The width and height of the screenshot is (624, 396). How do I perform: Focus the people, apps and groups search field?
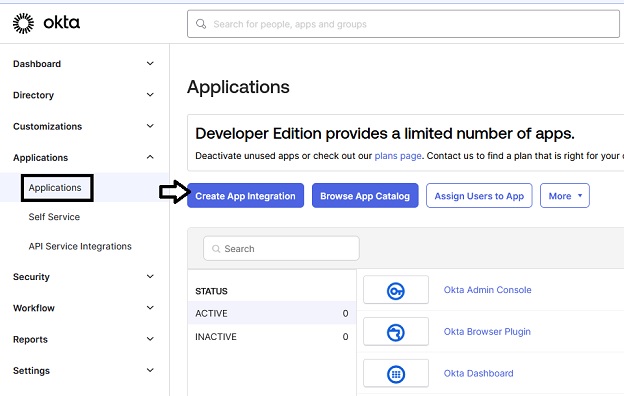[403, 24]
